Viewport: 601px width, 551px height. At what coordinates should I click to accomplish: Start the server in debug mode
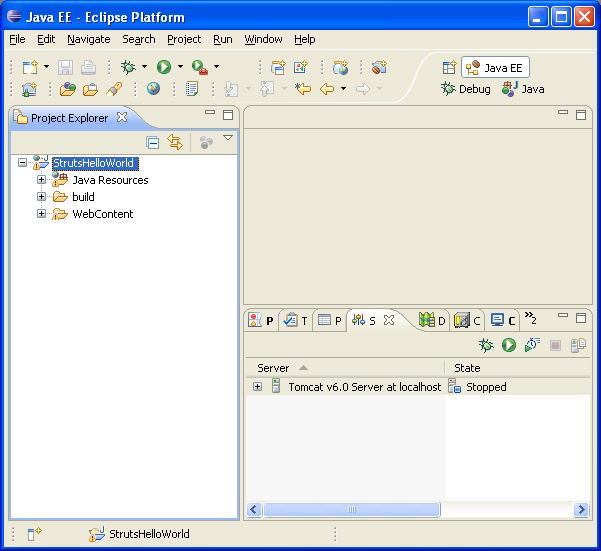pos(486,345)
